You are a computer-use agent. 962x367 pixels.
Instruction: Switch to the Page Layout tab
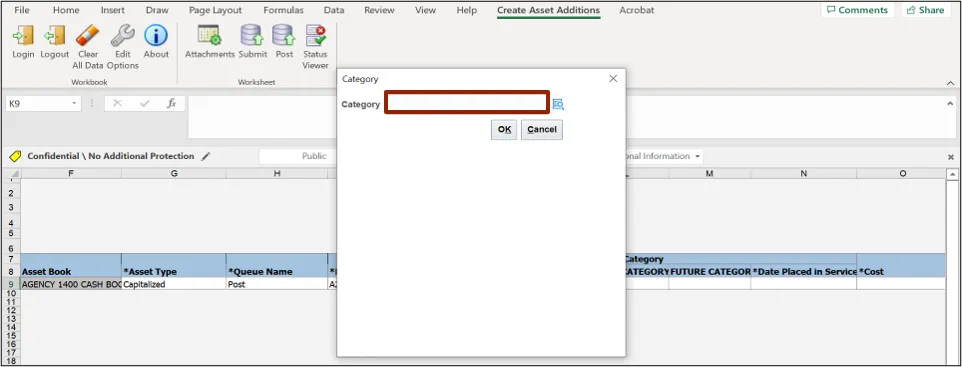point(215,10)
